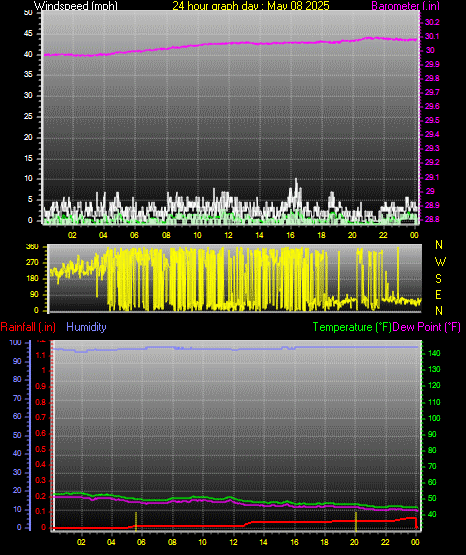Click the 25 windspeed axis value
The height and width of the screenshot is (555, 466).
coord(28,116)
